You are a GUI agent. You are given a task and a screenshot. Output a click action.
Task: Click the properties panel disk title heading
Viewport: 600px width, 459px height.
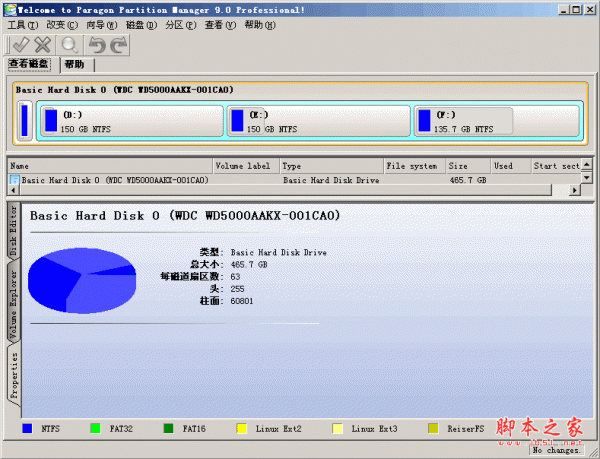[185, 216]
